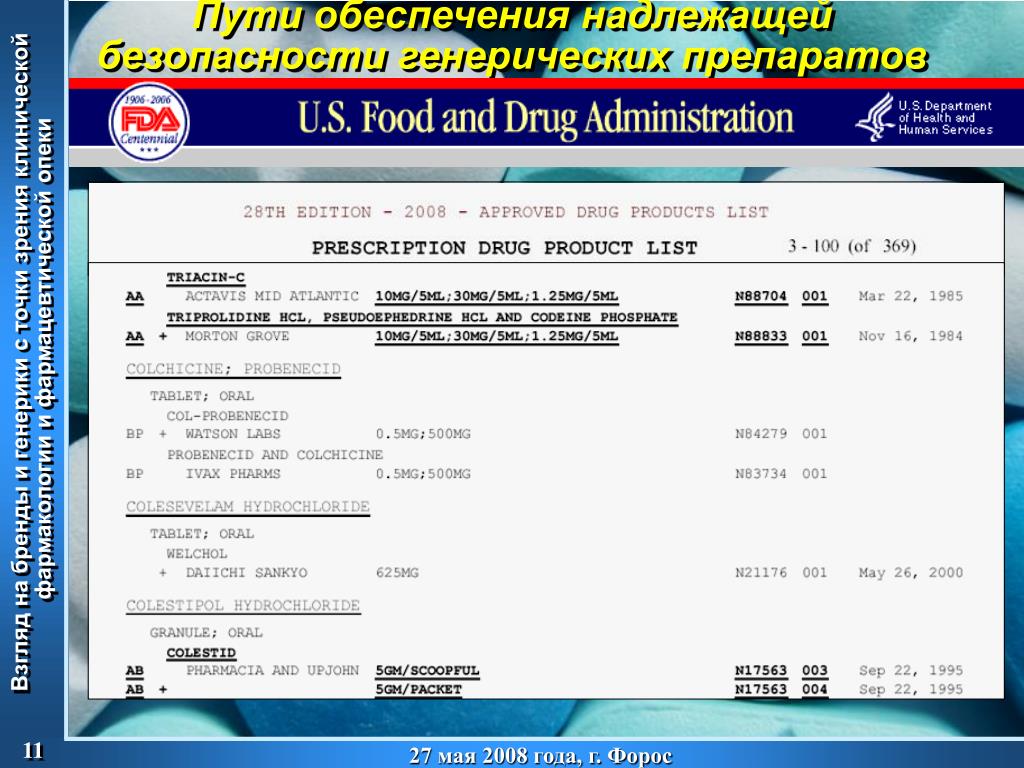Image resolution: width=1024 pixels, height=768 pixels.
Task: Click the footer date 27 мая 2008 года, г. Форос
Action: pyautogui.click(x=541, y=756)
